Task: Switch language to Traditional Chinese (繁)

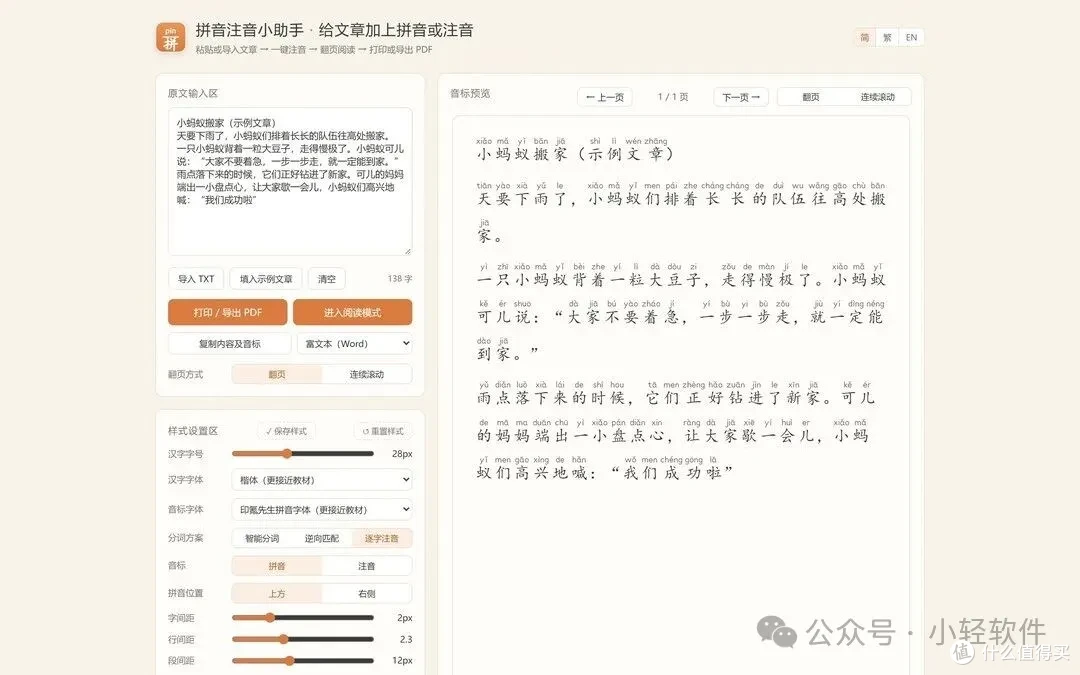Action: point(887,38)
